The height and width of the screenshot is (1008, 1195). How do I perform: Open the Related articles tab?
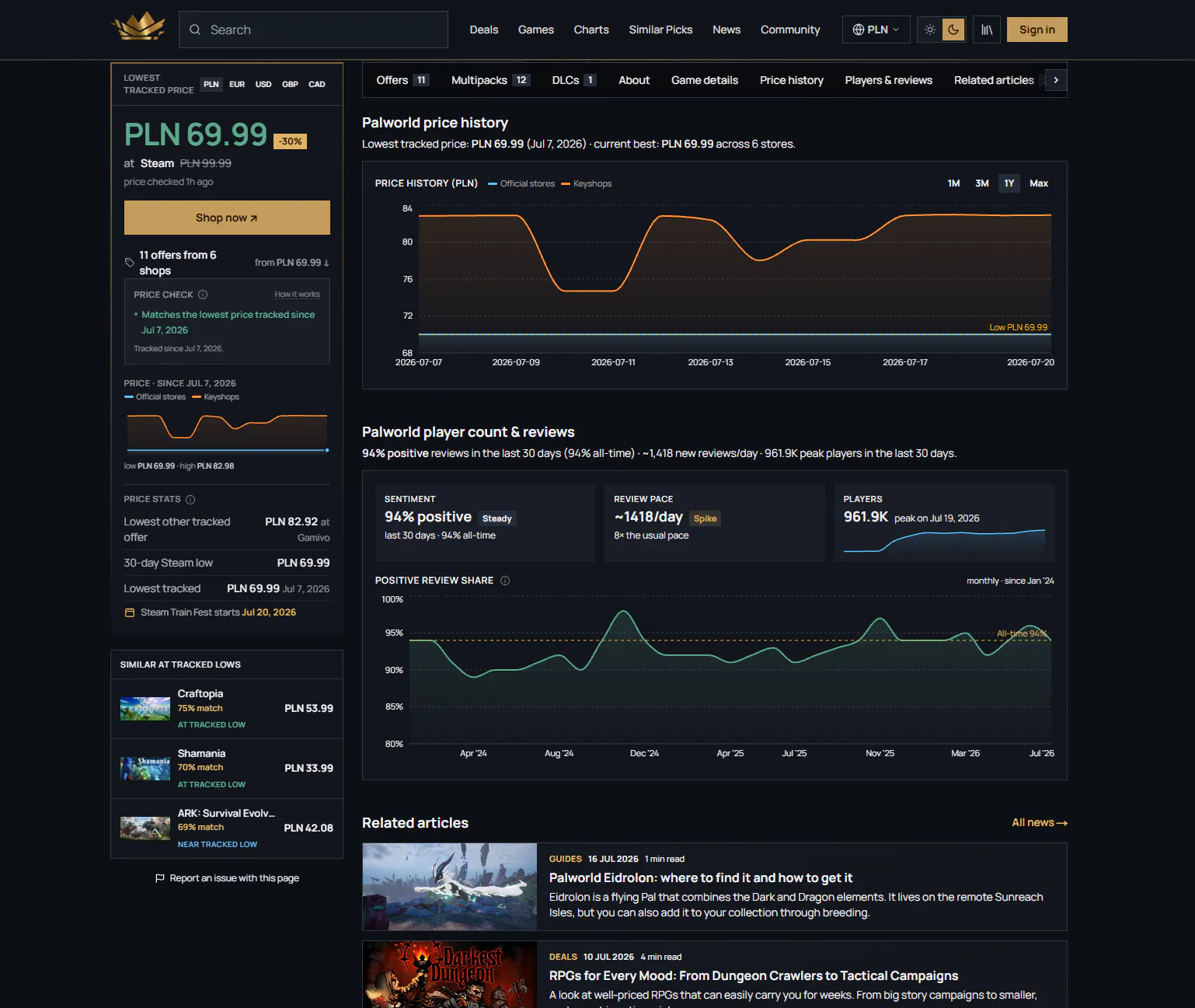coord(994,80)
